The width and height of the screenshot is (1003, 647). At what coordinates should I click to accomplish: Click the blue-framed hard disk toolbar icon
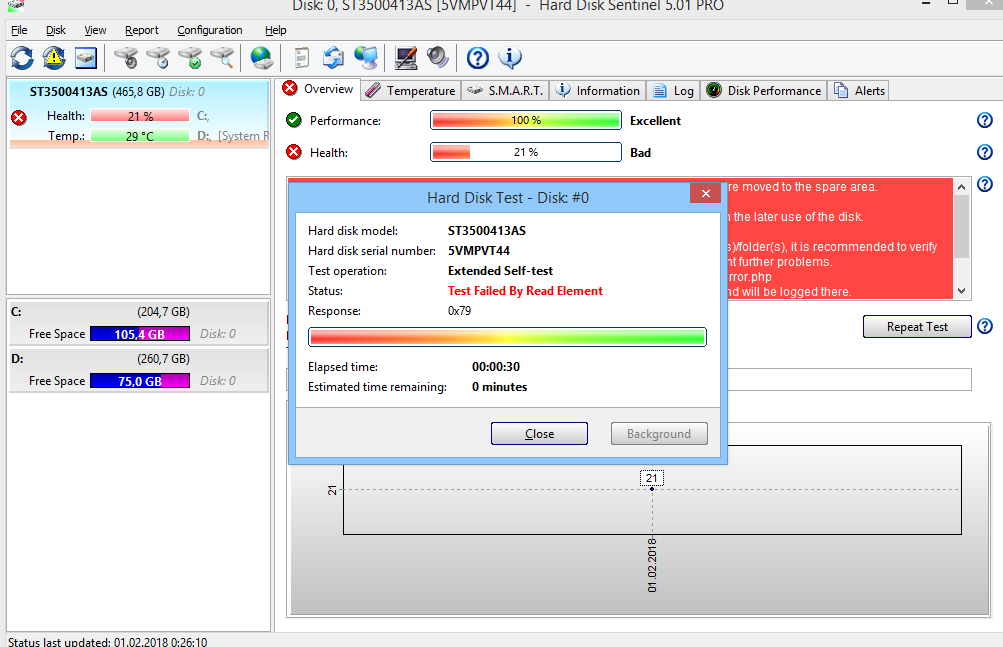pyautogui.click(x=86, y=58)
